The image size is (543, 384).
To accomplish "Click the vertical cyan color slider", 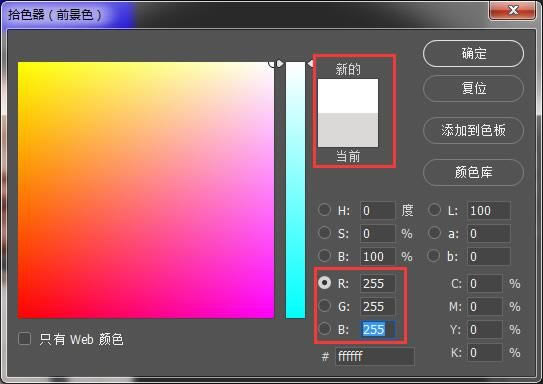I will 295,190.
